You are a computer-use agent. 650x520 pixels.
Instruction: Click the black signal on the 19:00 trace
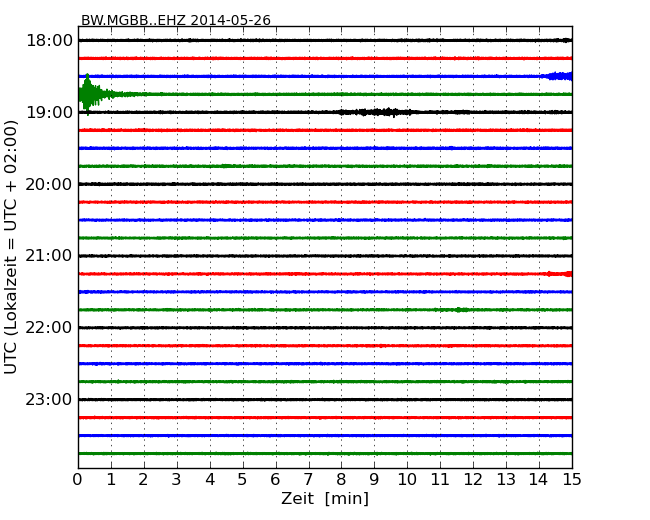377,112
